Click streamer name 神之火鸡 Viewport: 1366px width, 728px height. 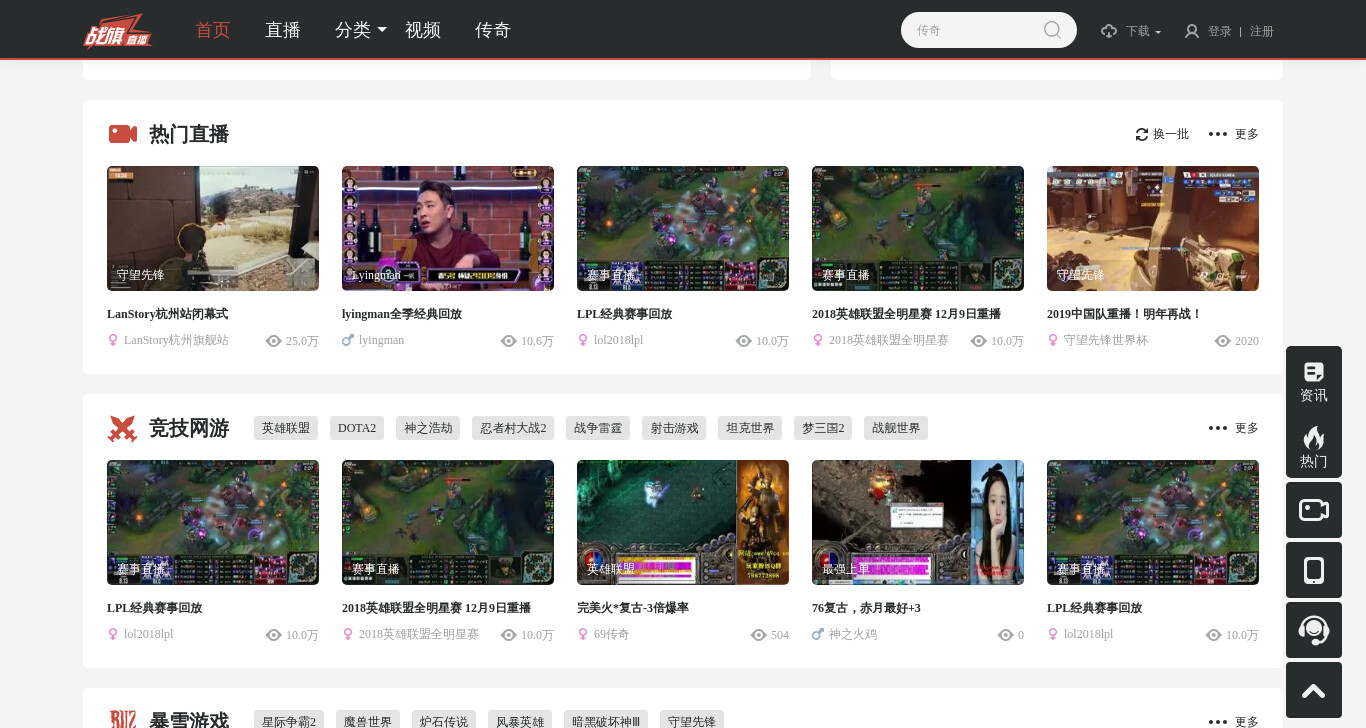coord(853,634)
